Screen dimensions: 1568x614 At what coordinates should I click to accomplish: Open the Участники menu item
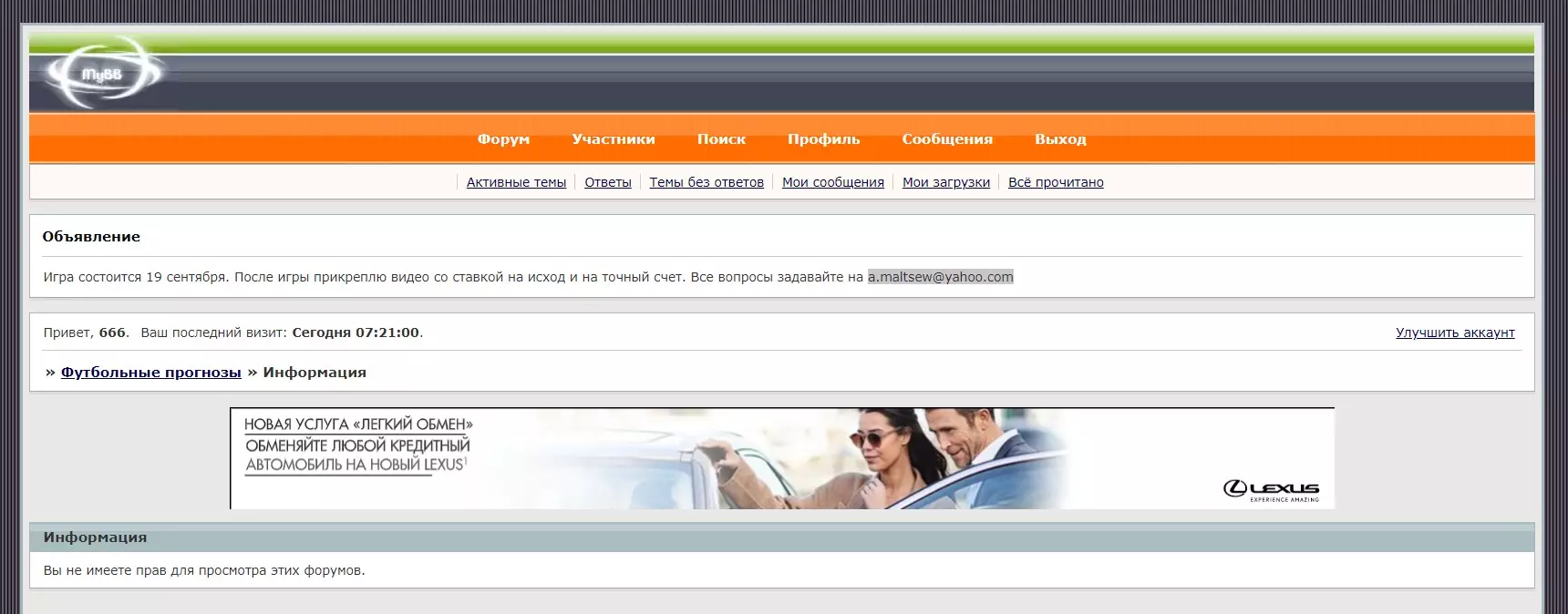(x=614, y=139)
